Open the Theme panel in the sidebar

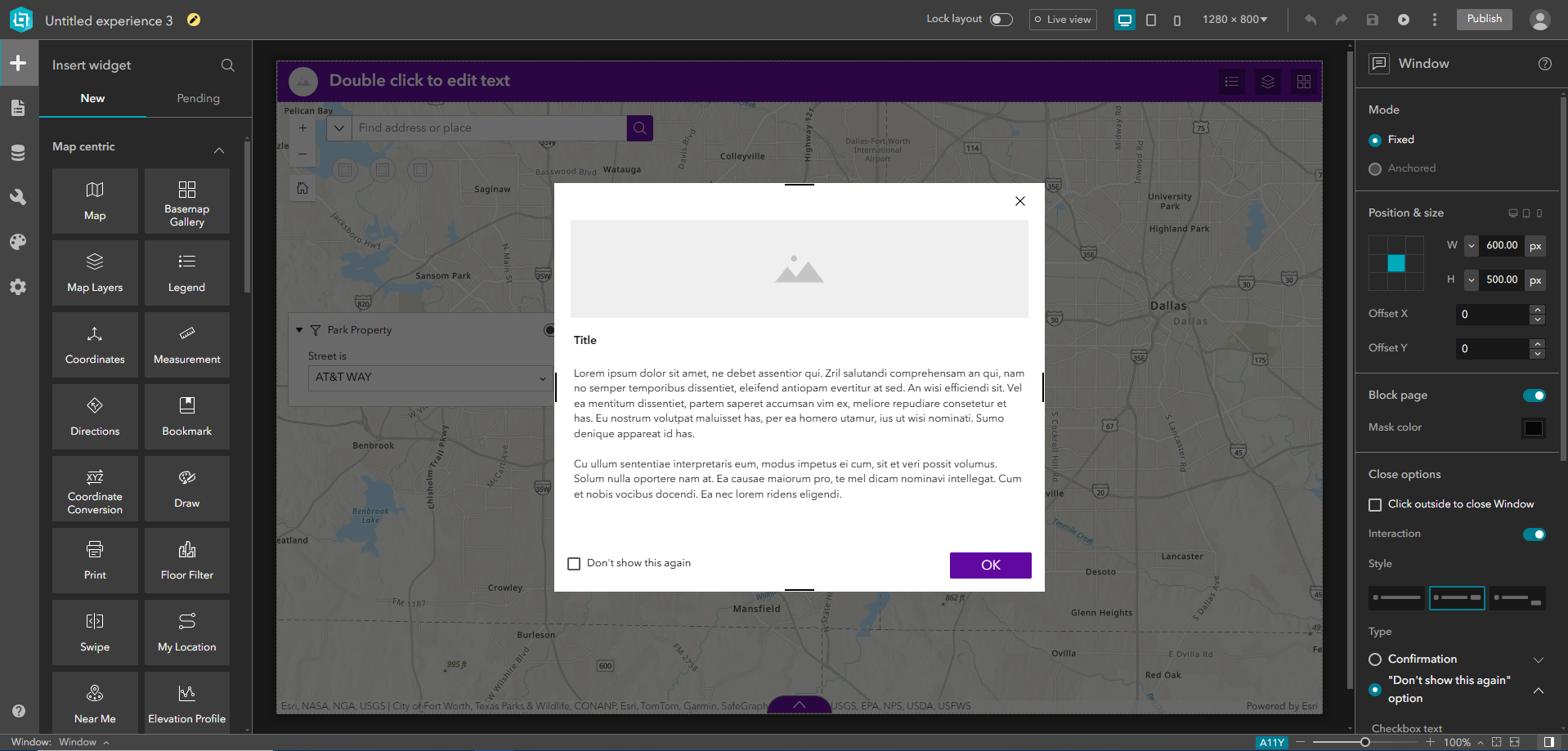point(18,242)
